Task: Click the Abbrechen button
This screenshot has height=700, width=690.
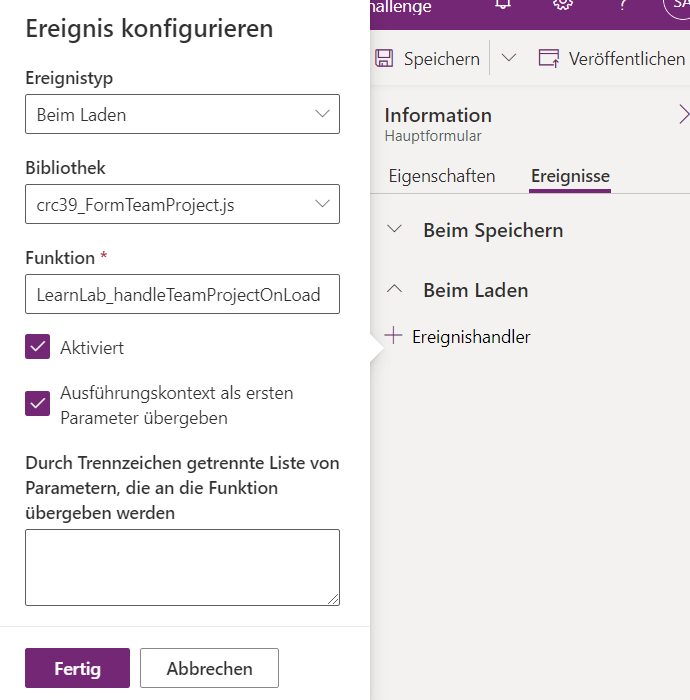Action: [209, 668]
